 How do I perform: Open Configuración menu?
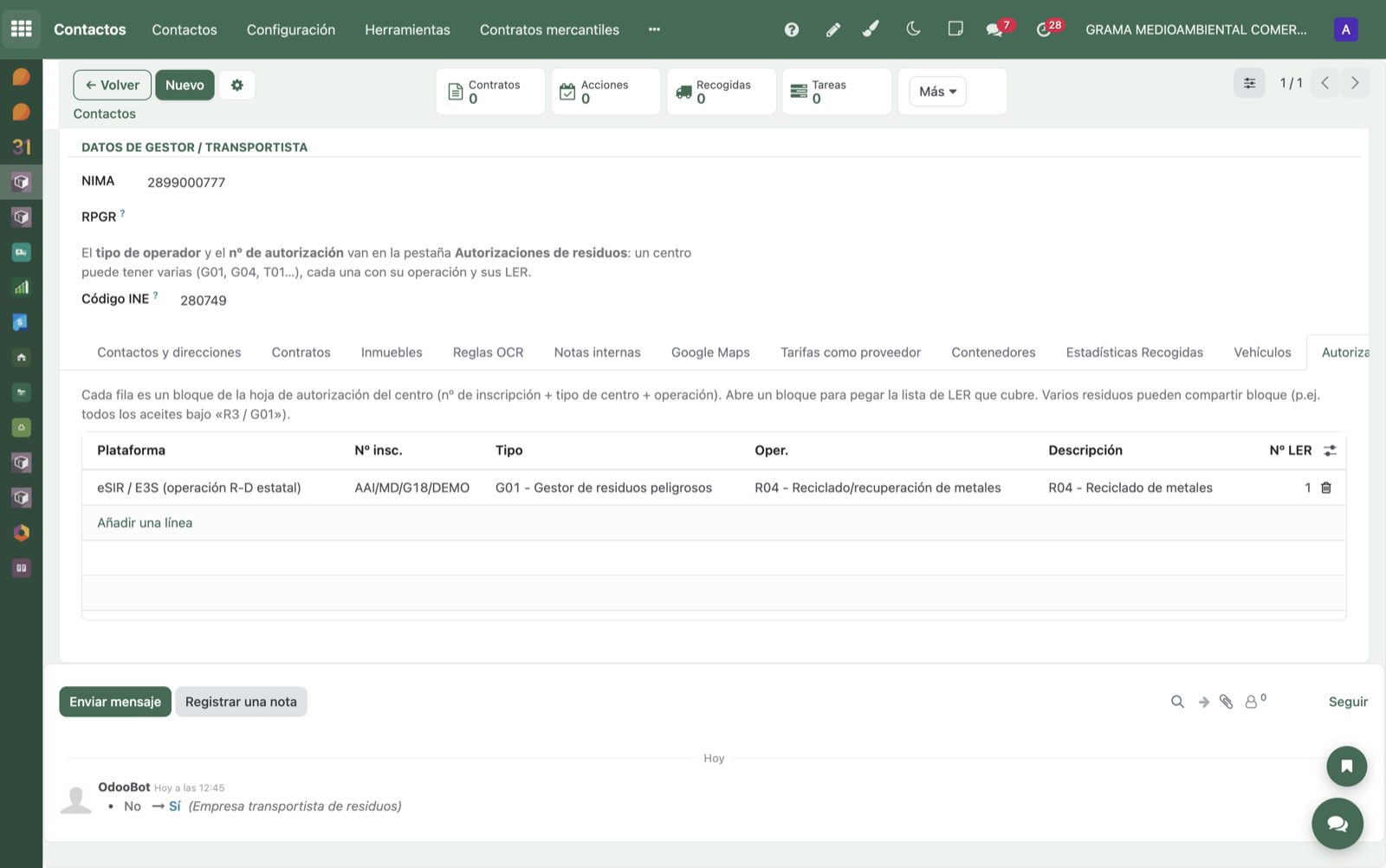click(290, 29)
